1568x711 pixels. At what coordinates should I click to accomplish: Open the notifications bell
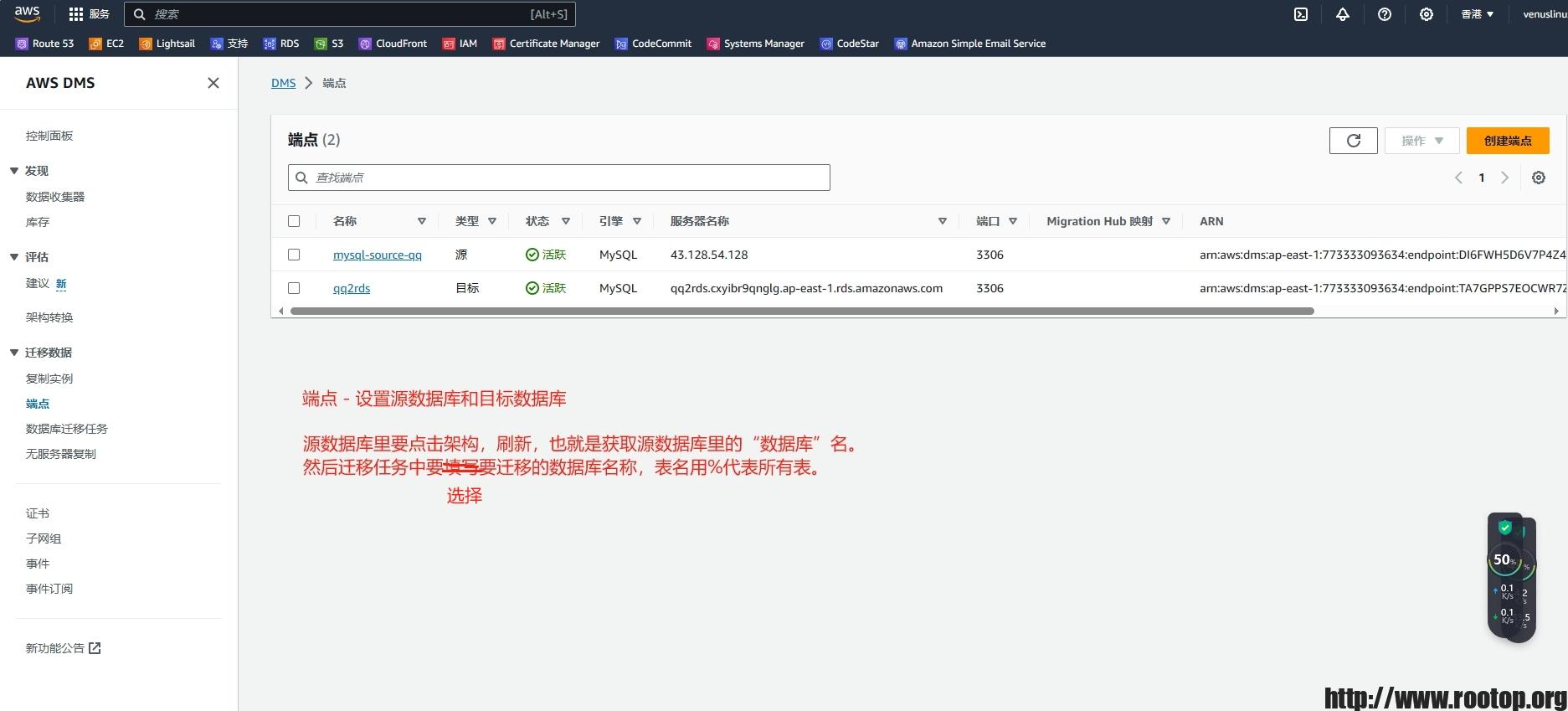click(x=1343, y=14)
